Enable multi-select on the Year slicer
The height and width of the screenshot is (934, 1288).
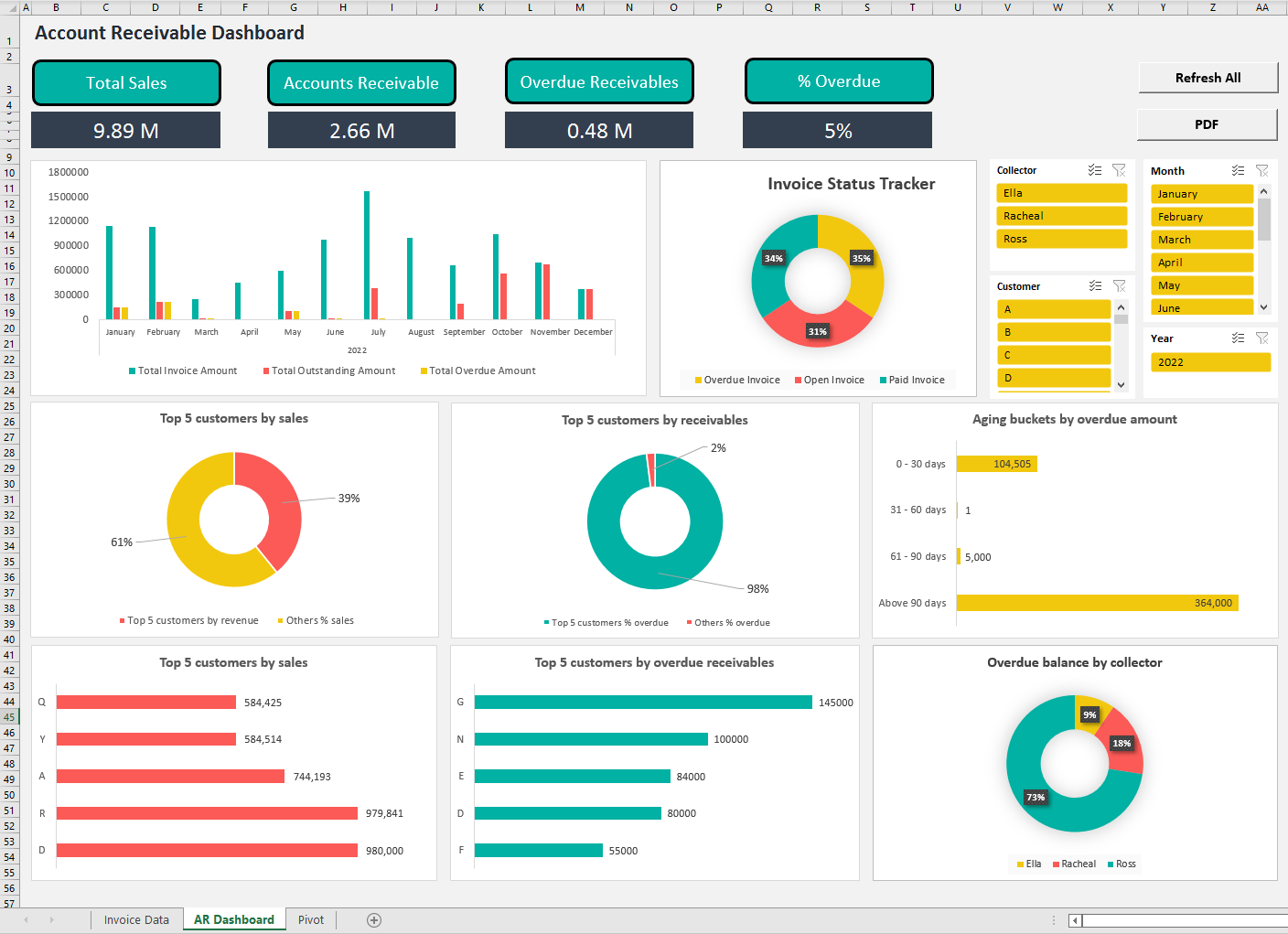1238,338
